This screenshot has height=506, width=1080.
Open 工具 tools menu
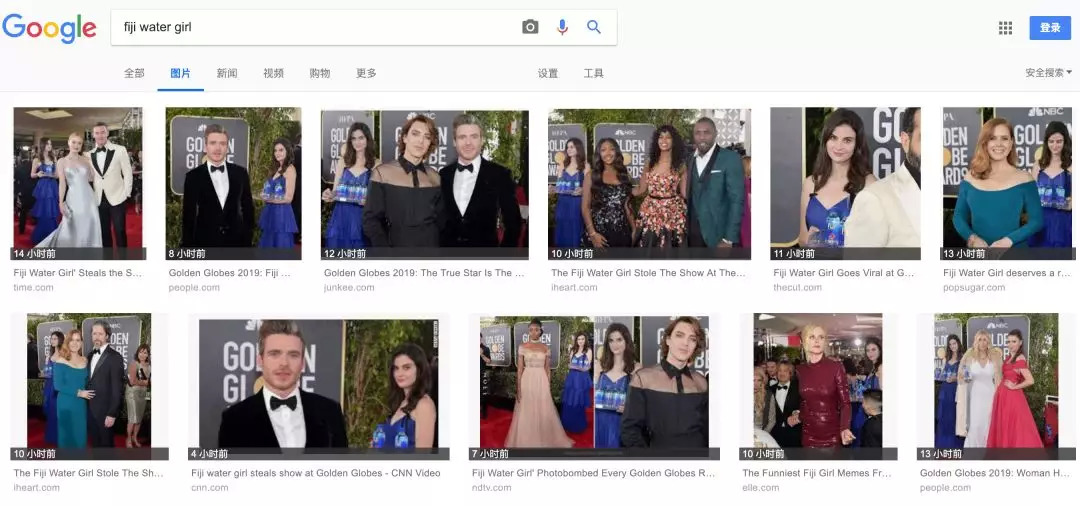point(594,74)
